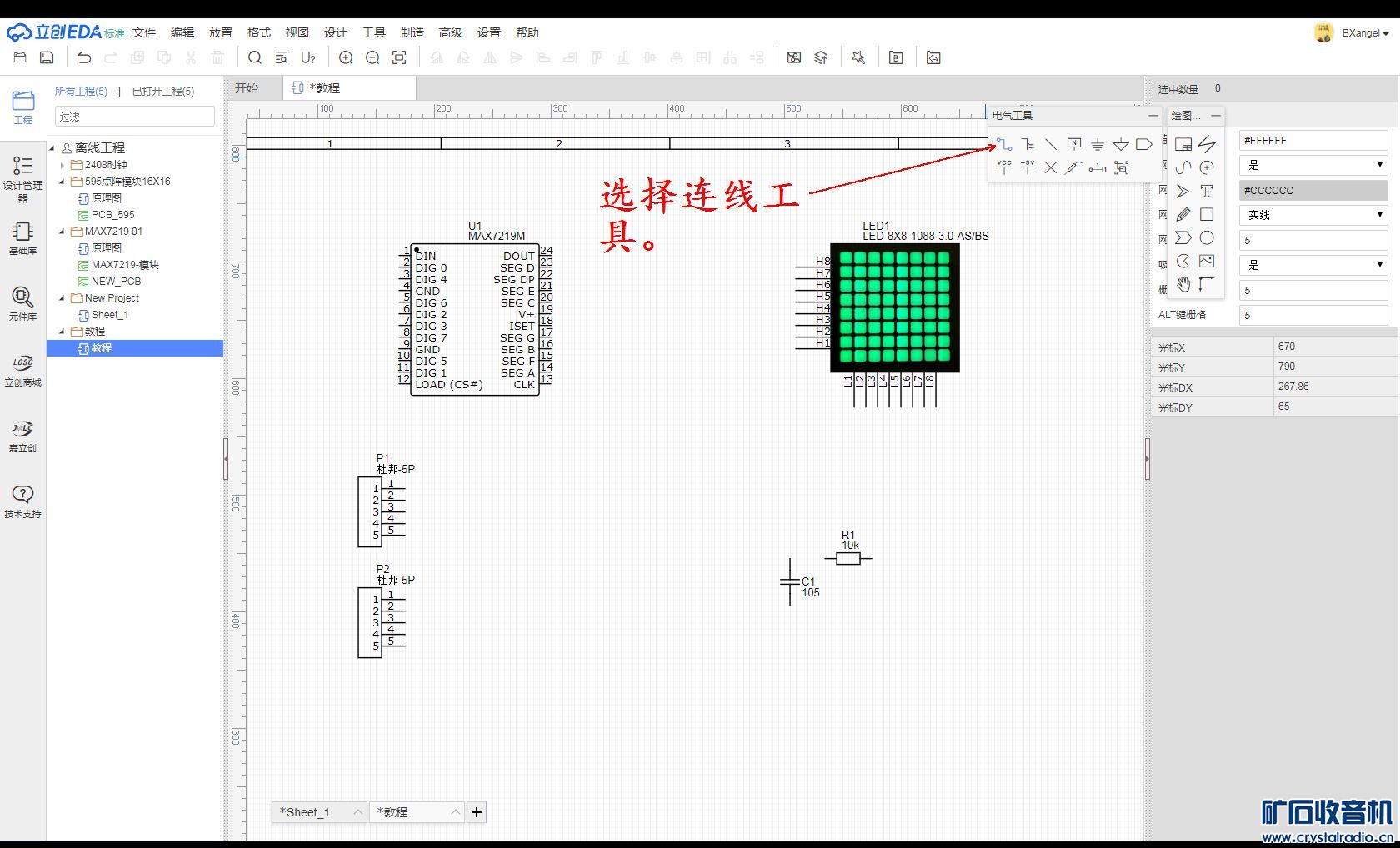Viewport: 1400px width, 848px height.
Task: Show 已打开工程(5) project list
Action: 163,92
